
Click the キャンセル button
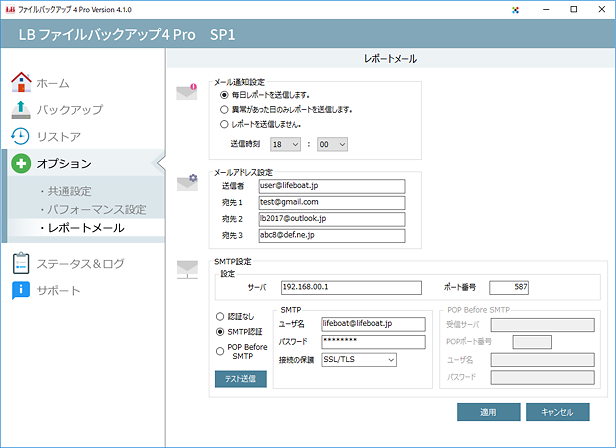click(558, 412)
